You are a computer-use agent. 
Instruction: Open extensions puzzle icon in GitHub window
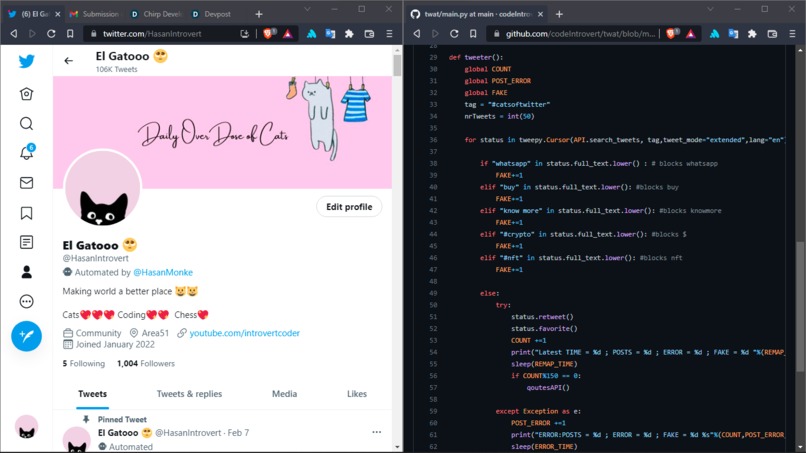[752, 33]
